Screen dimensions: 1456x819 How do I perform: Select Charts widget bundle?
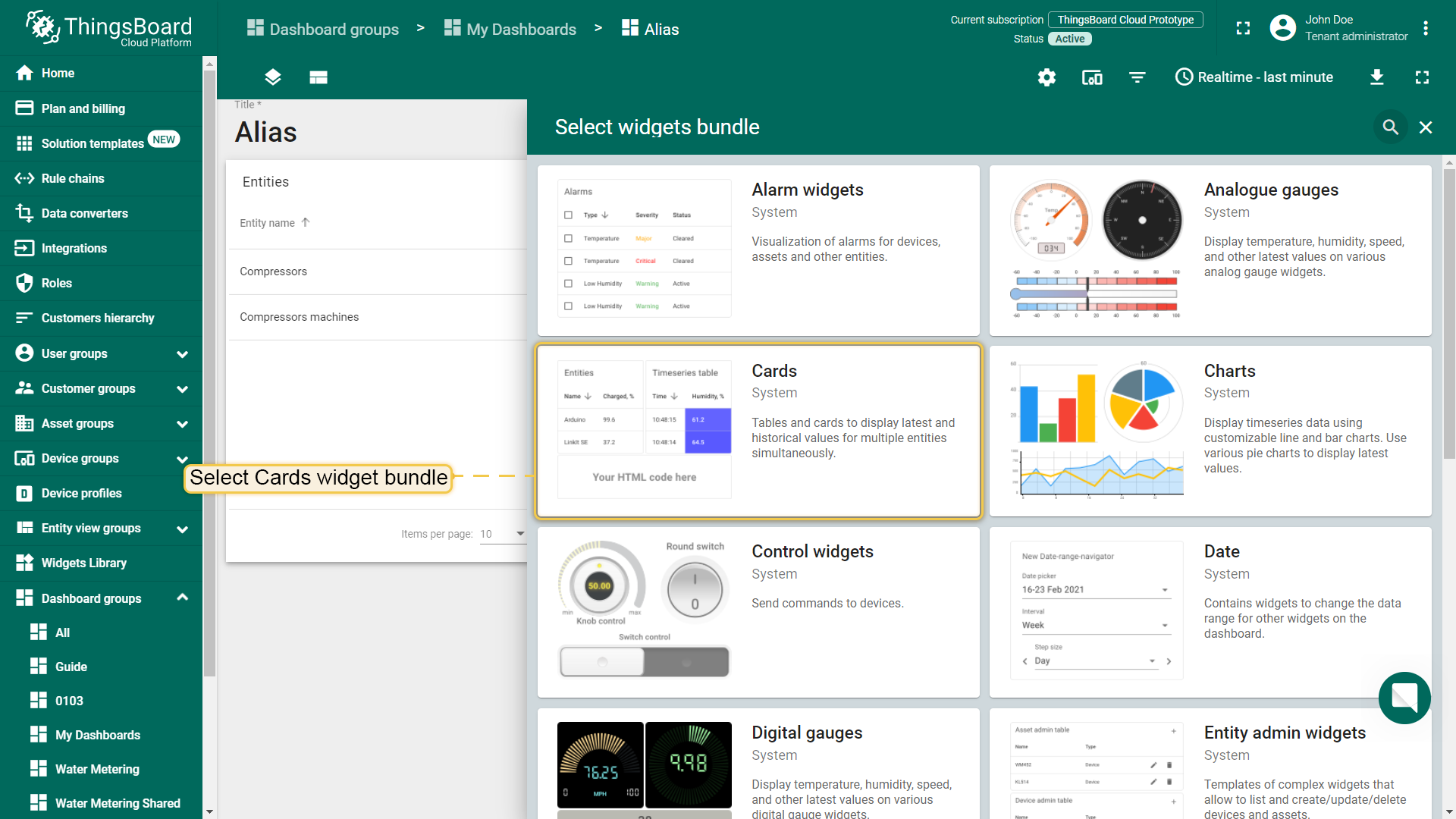click(1210, 431)
